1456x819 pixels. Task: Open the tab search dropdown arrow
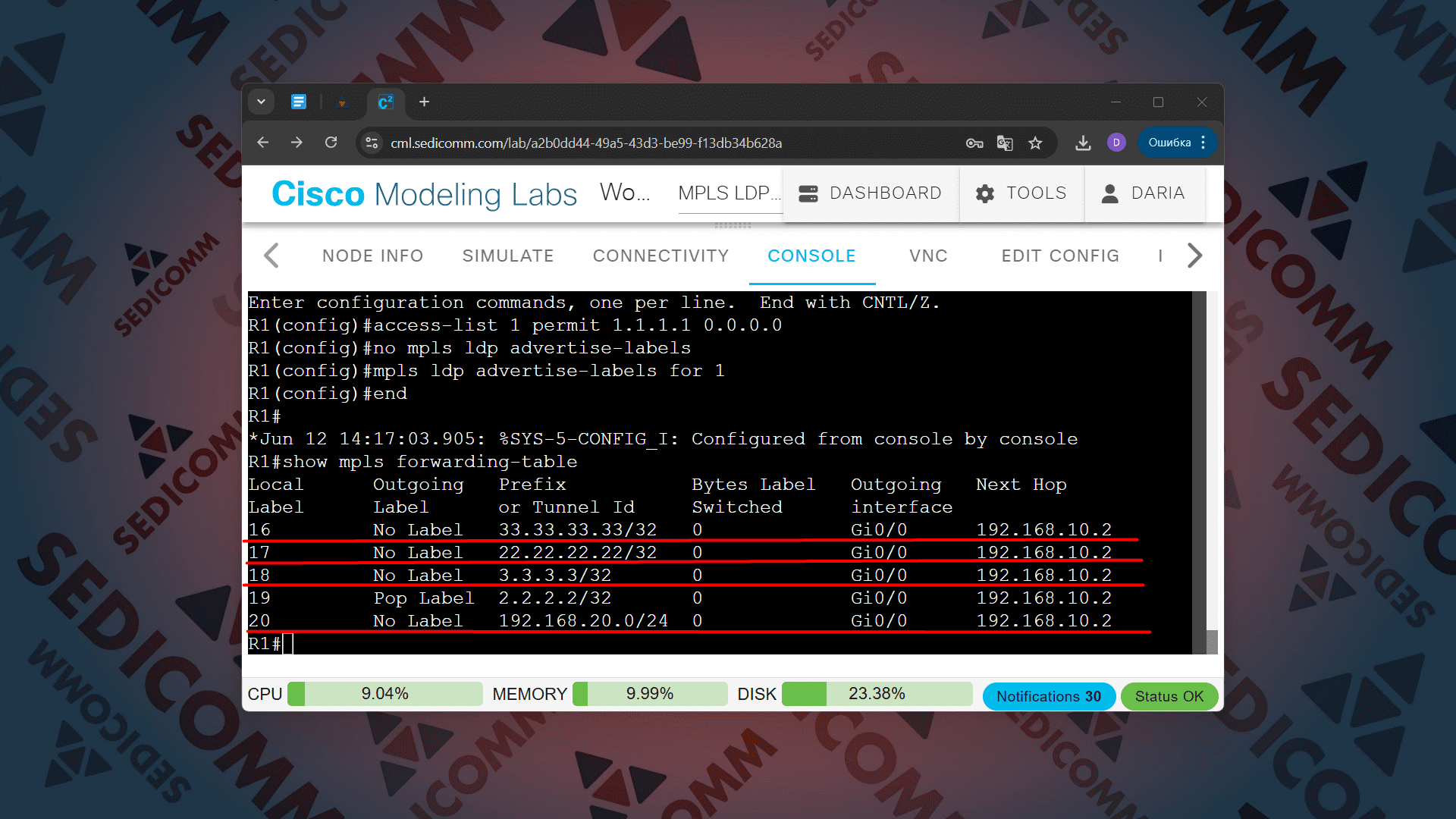tap(261, 102)
